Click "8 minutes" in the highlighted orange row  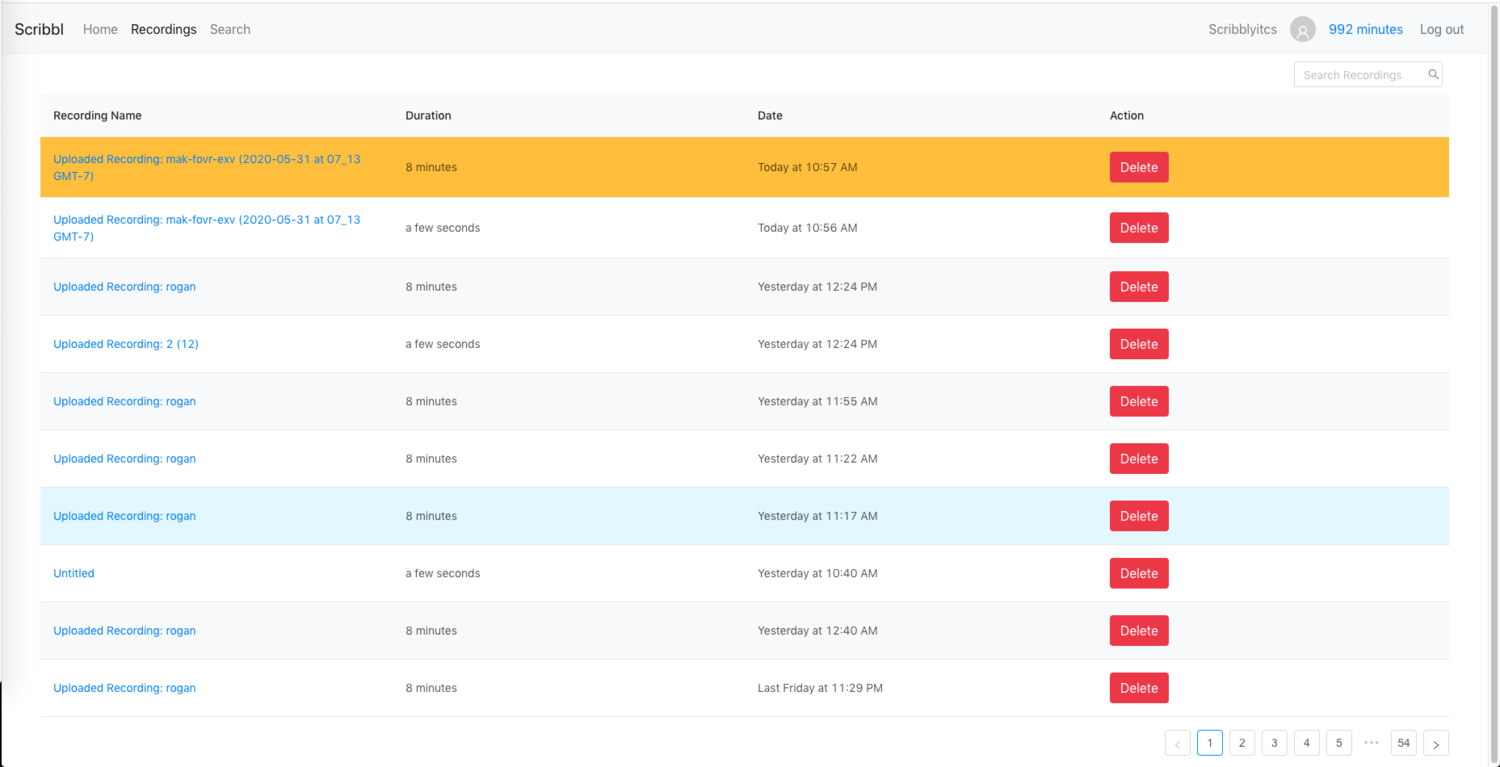431,167
